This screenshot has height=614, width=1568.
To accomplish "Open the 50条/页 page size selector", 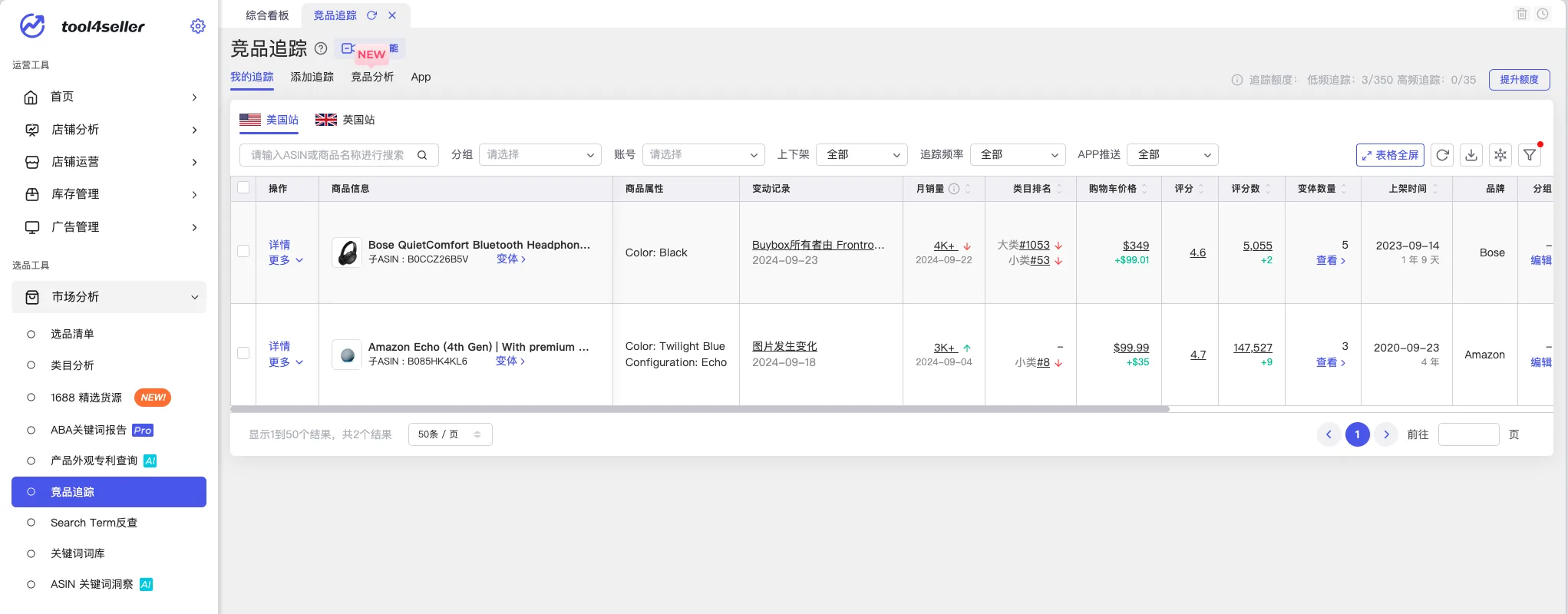I will [451, 434].
